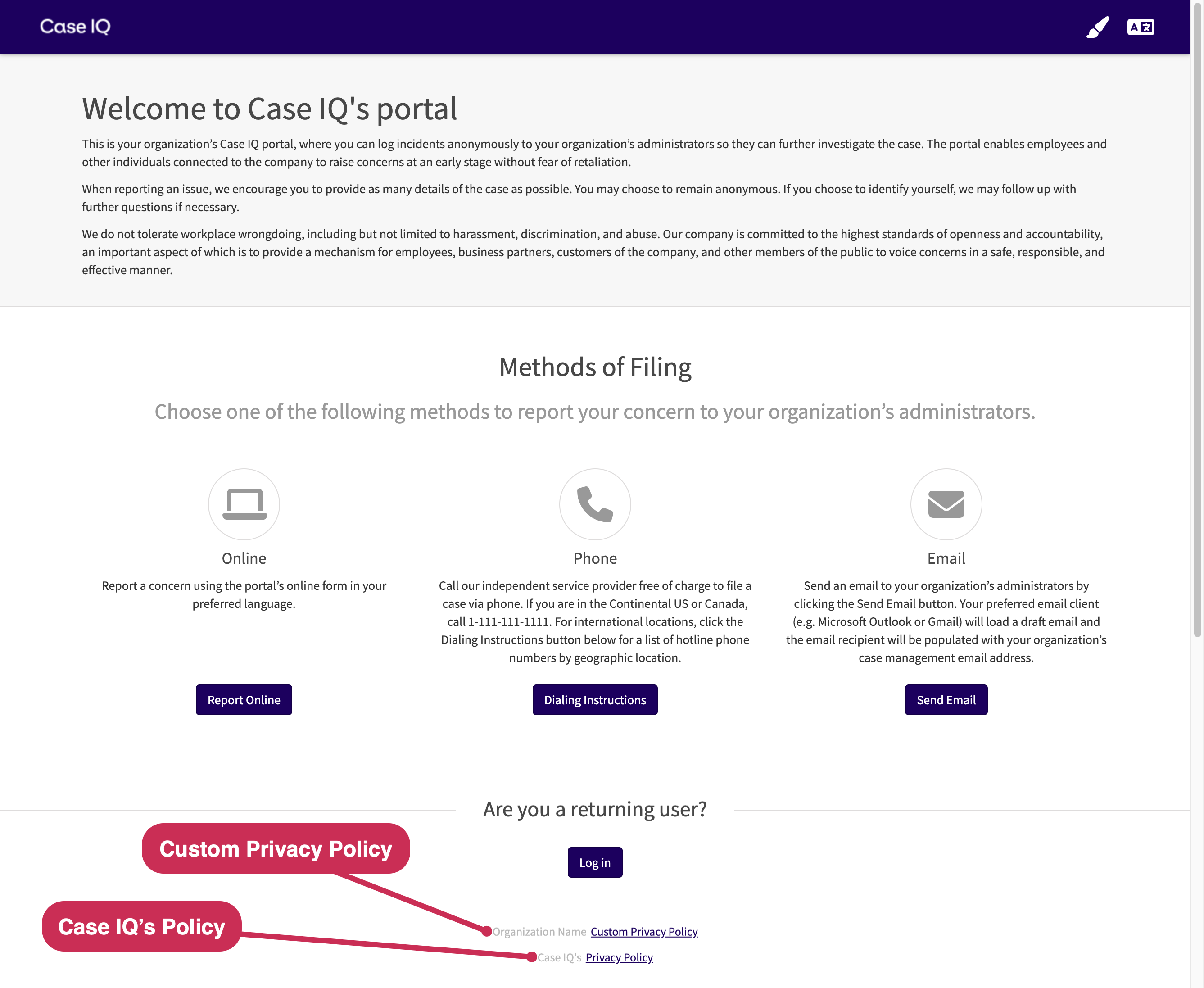The width and height of the screenshot is (1204, 988).
Task: Open the Custom Privacy Policy link
Action: 644,930
